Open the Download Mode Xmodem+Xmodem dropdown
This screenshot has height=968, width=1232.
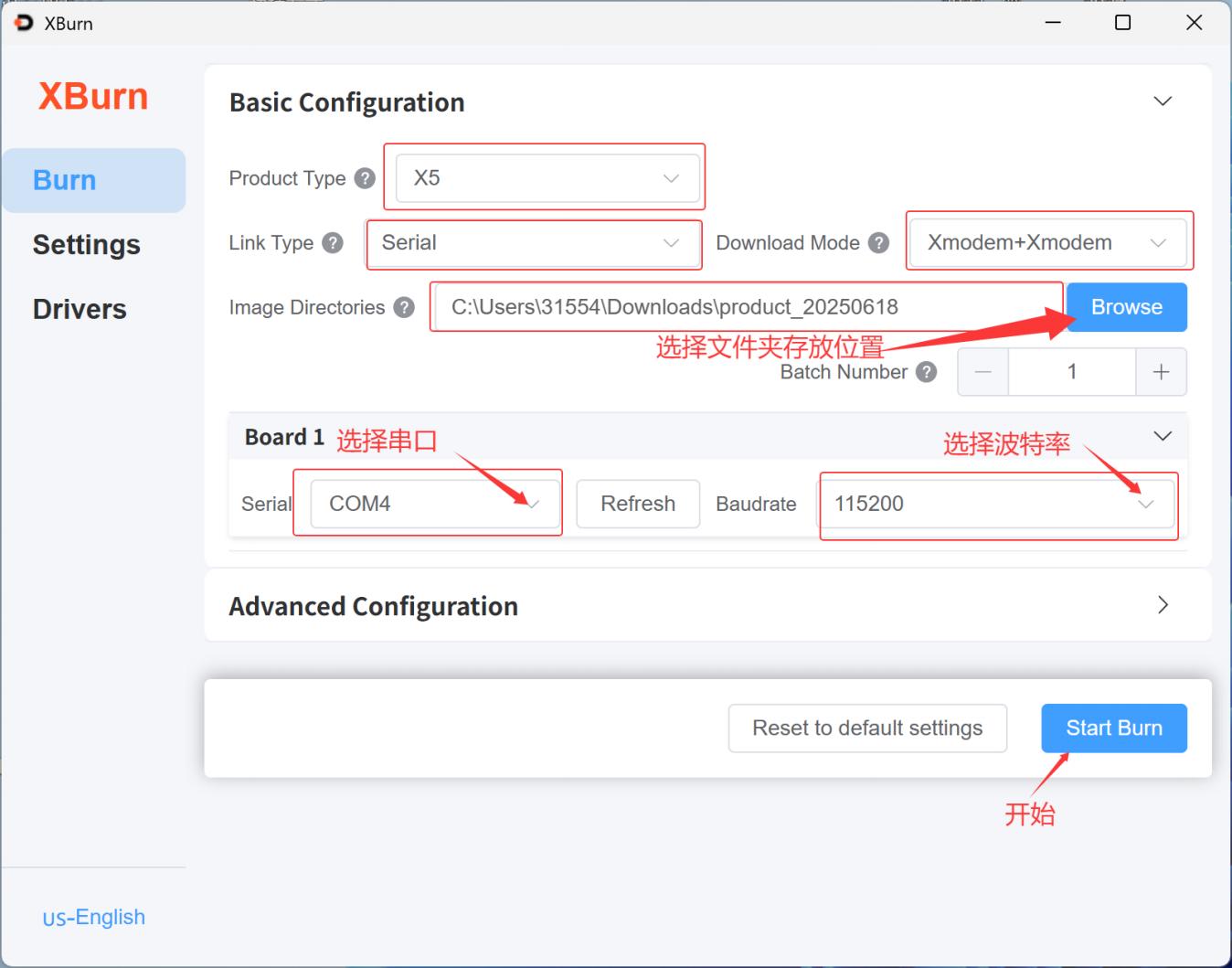[1048, 243]
